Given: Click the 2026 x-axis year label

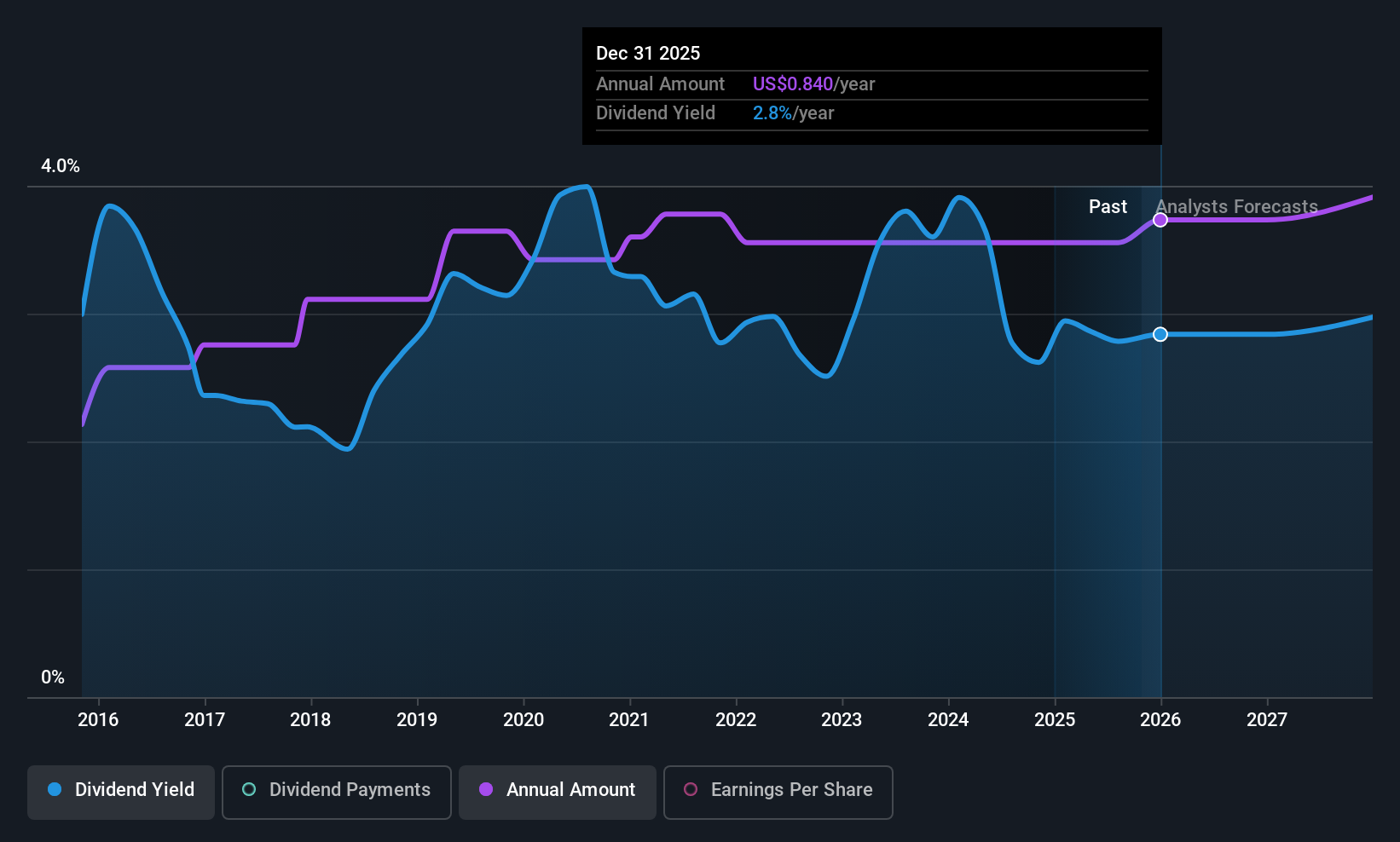Looking at the screenshot, I should tap(1160, 720).
